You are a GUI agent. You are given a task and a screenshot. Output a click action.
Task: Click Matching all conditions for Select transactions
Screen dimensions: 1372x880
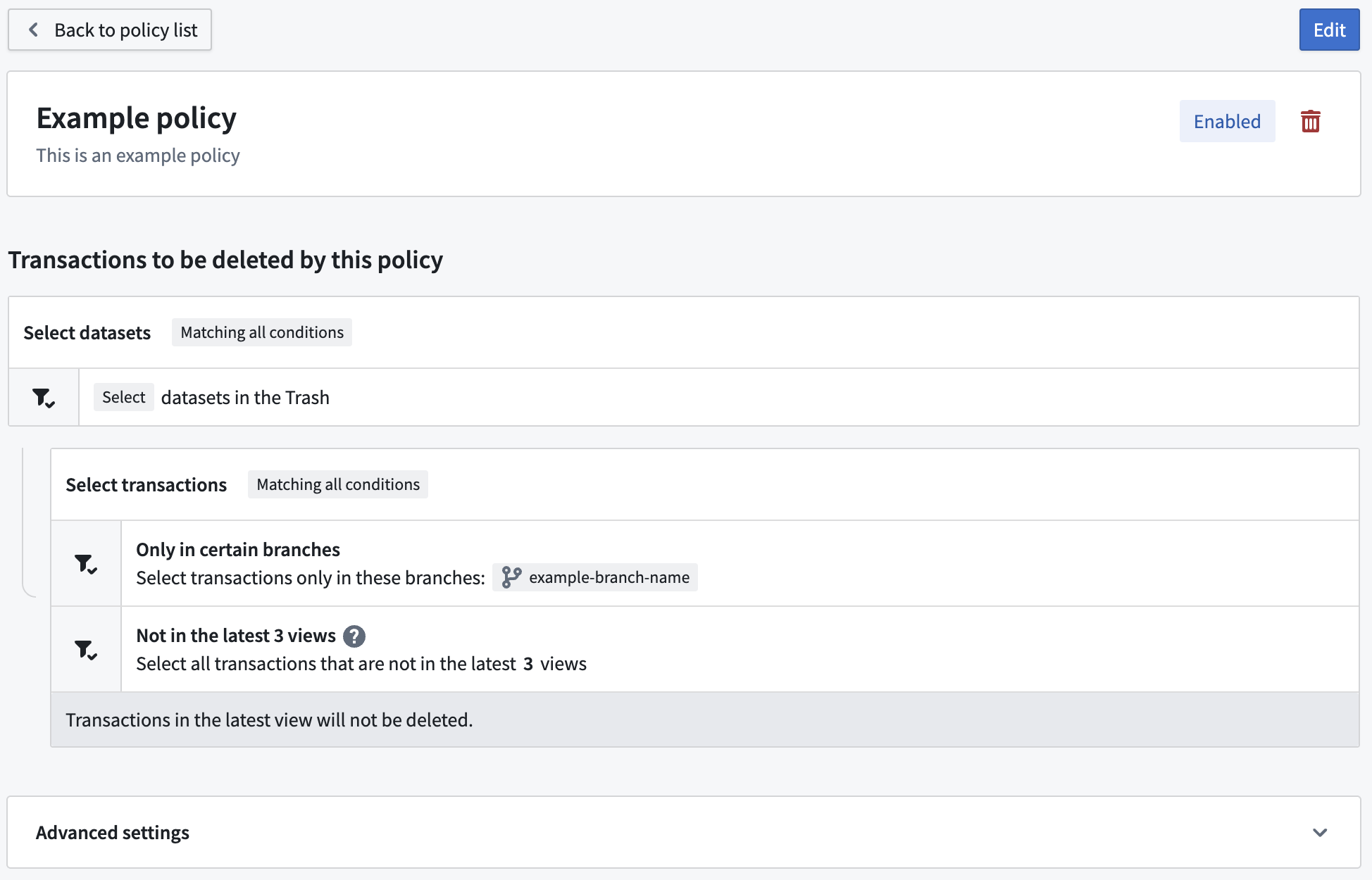[x=338, y=484]
